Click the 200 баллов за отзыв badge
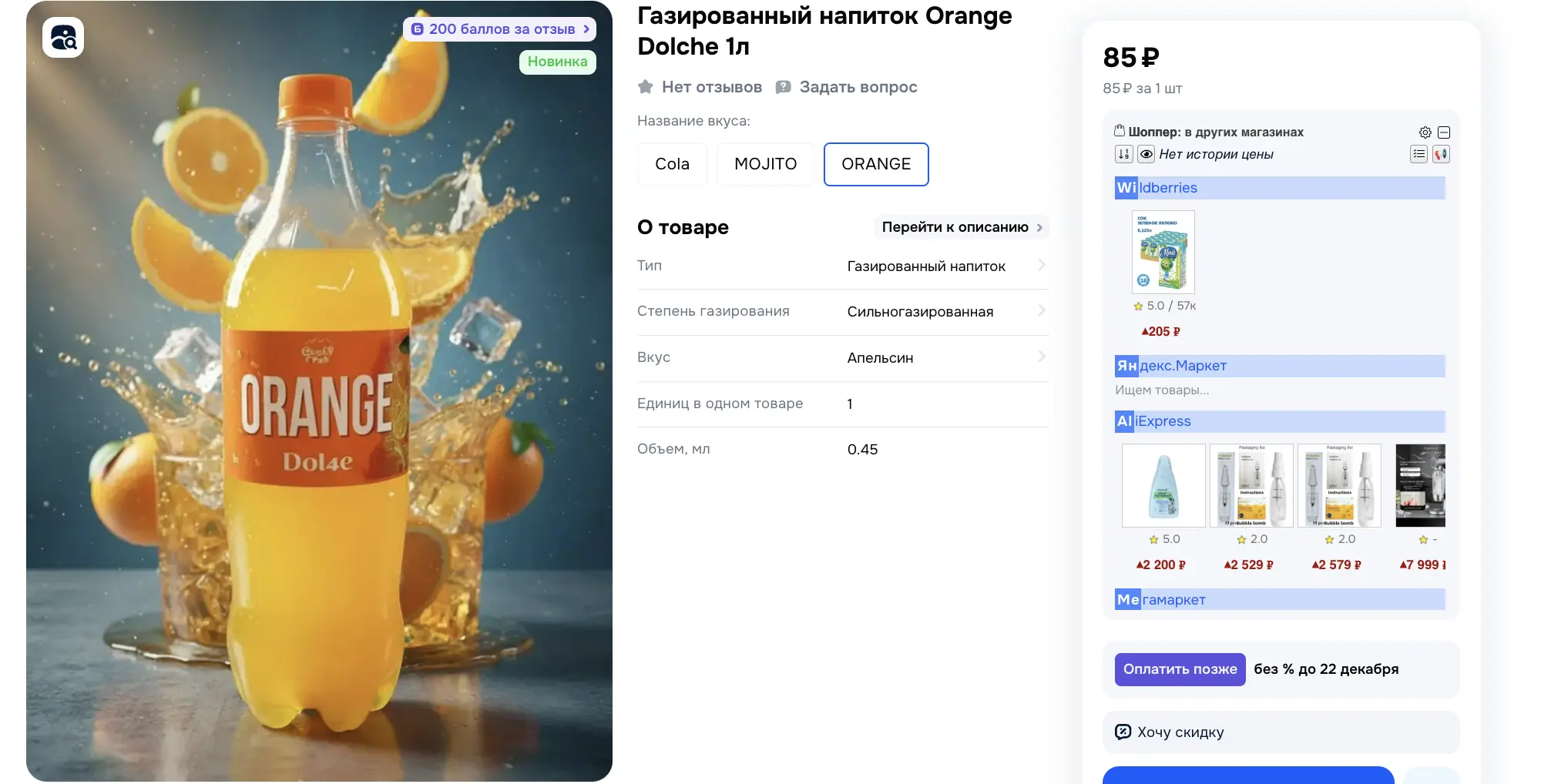This screenshot has width=1541, height=784. (x=499, y=29)
